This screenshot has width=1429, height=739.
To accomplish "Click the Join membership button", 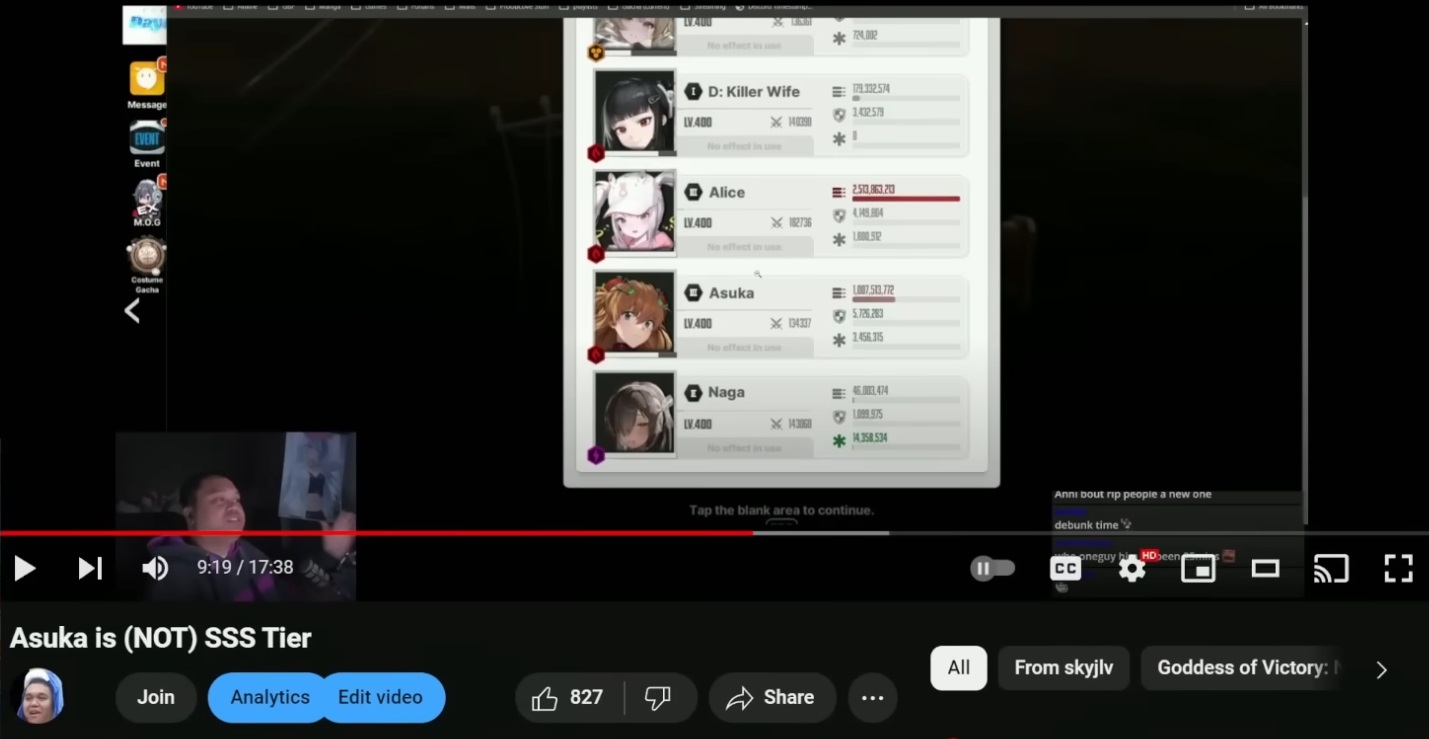I will click(156, 697).
